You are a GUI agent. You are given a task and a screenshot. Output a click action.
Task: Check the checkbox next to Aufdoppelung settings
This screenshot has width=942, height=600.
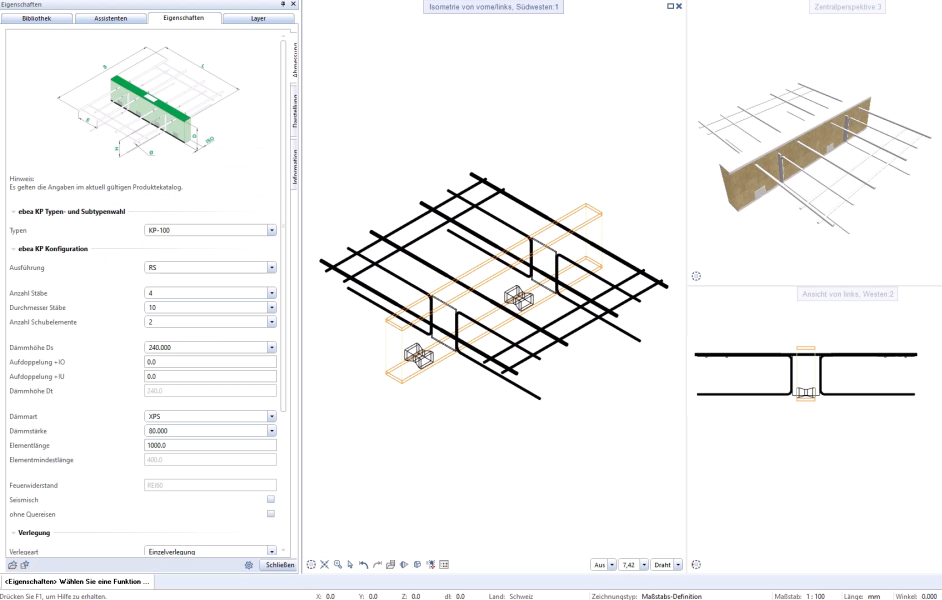point(270,499)
